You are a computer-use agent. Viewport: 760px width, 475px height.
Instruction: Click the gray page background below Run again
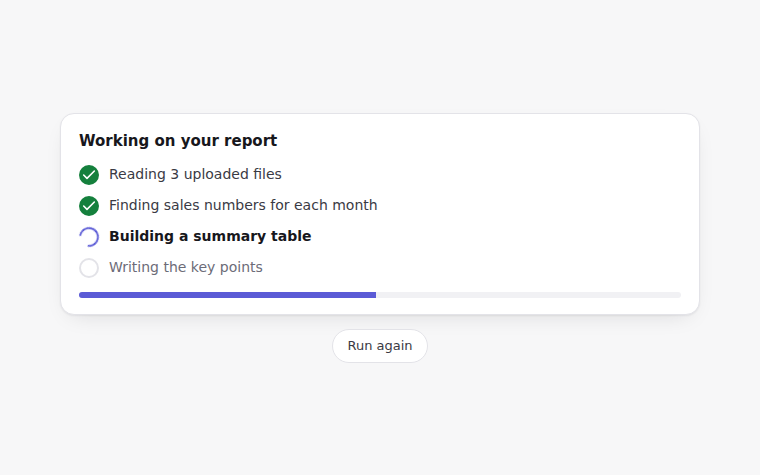coord(380,417)
